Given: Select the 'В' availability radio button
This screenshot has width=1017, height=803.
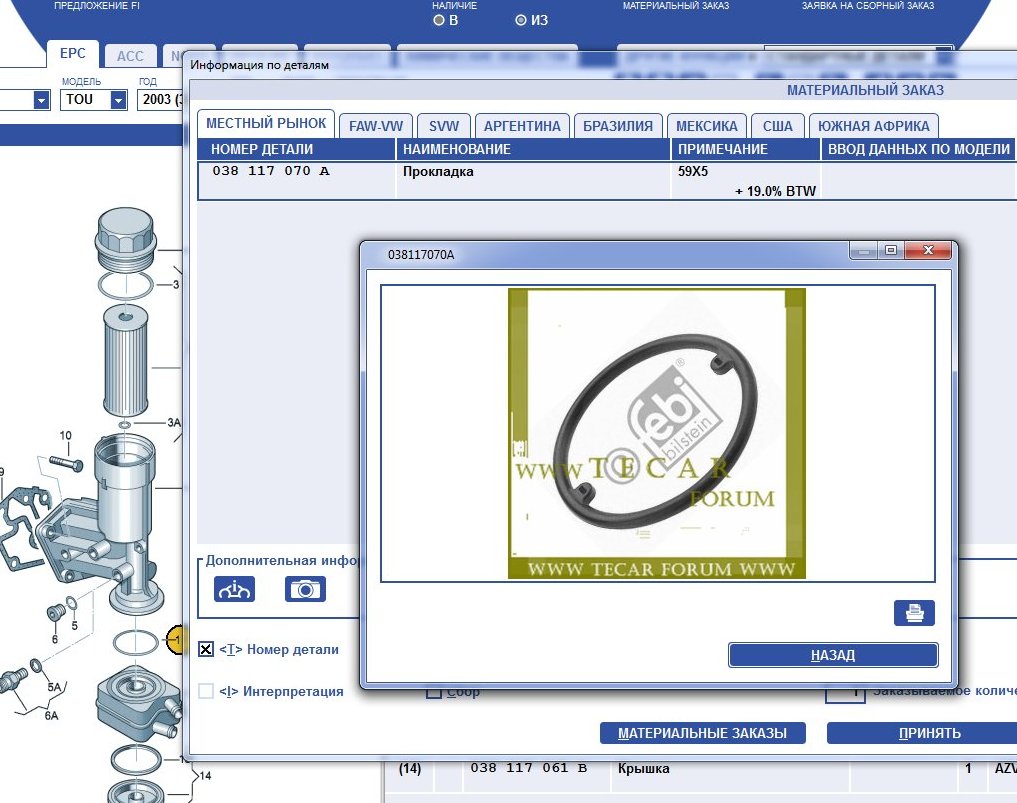Looking at the screenshot, I should (438, 20).
